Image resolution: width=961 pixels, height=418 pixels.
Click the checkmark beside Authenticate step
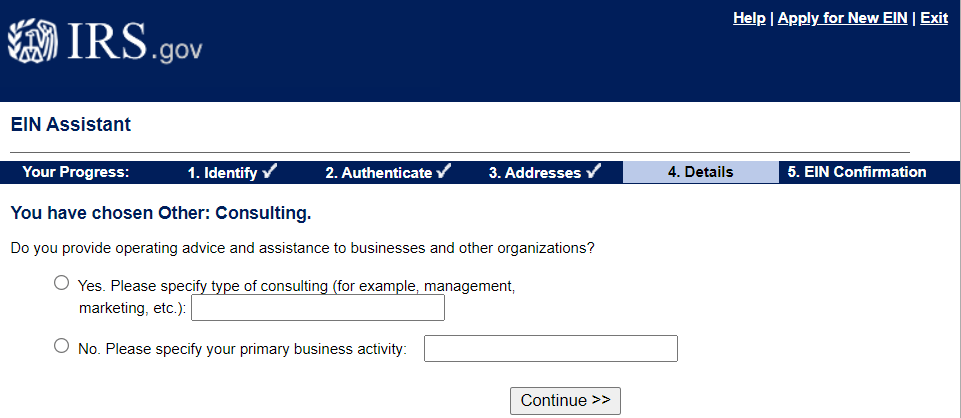tap(444, 172)
